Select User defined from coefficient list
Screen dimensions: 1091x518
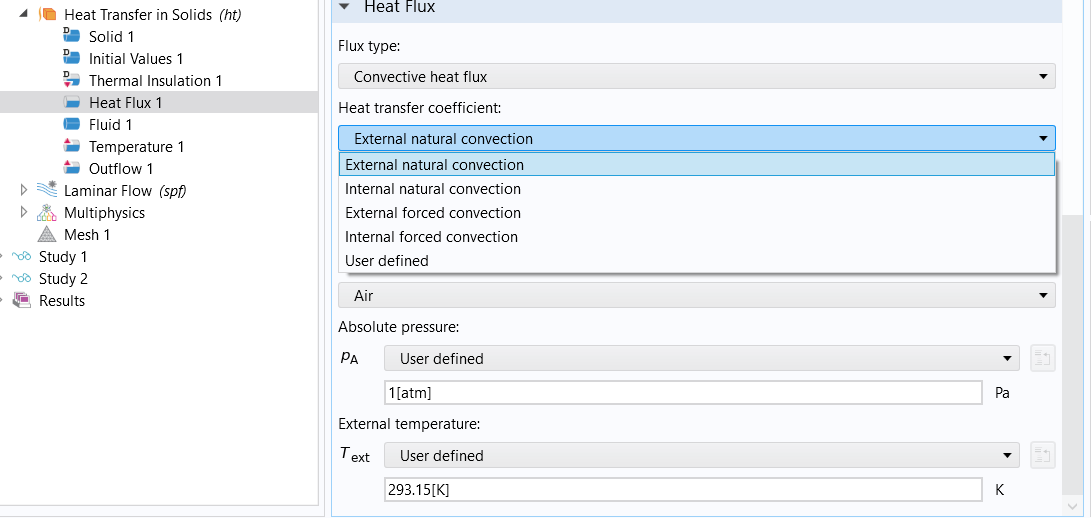click(x=387, y=261)
